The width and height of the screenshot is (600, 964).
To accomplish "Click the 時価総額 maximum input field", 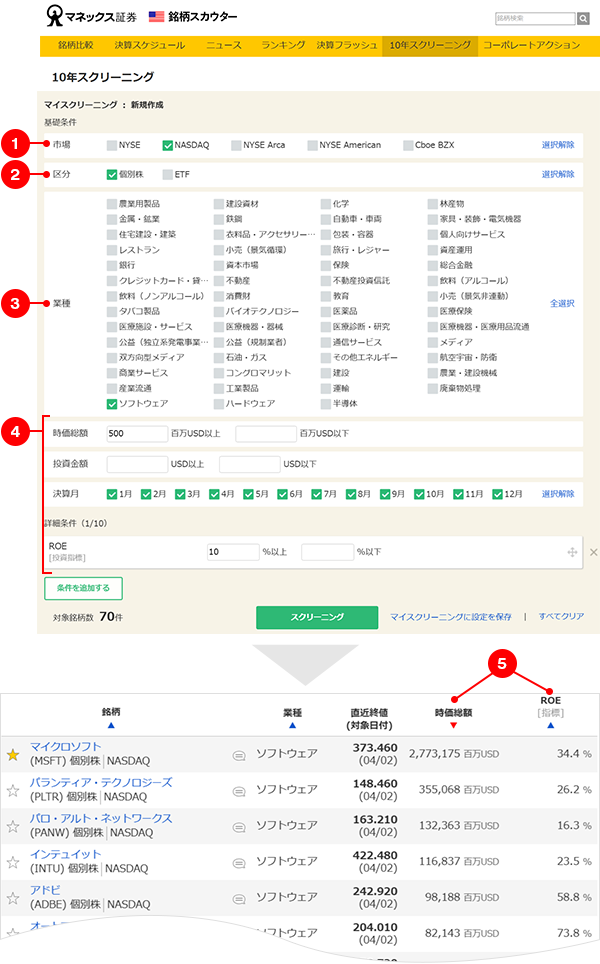I will click(x=266, y=433).
